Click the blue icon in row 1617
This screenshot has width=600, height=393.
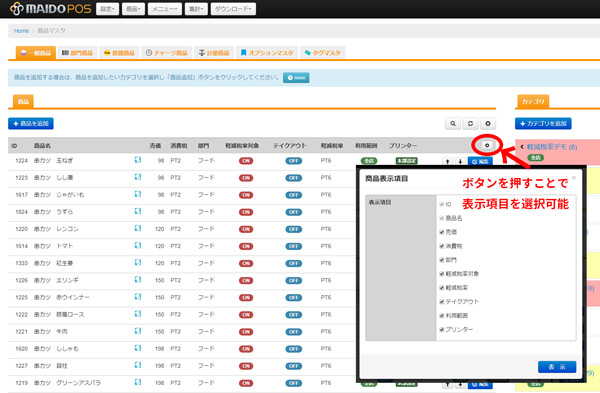coord(138,194)
